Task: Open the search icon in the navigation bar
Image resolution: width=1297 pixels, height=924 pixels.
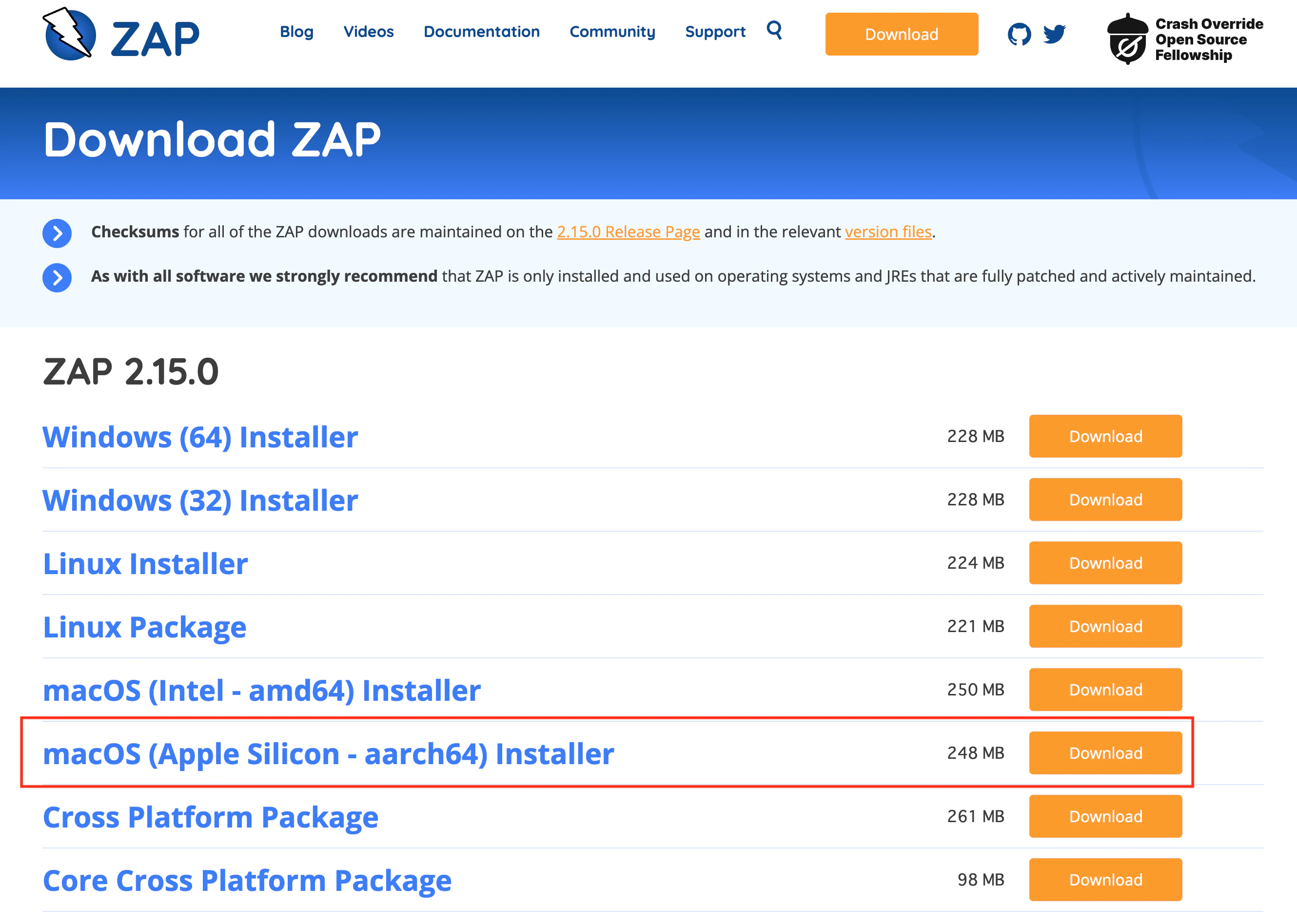Action: point(775,31)
